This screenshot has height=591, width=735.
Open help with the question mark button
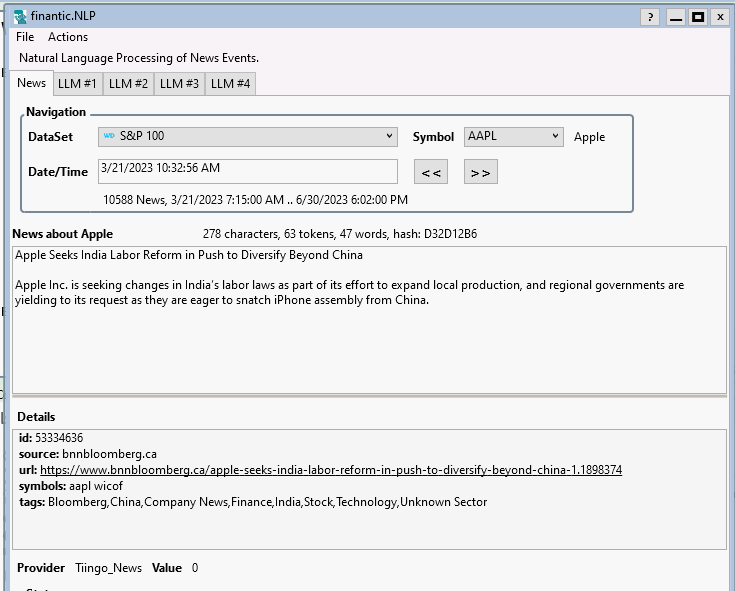tap(650, 17)
